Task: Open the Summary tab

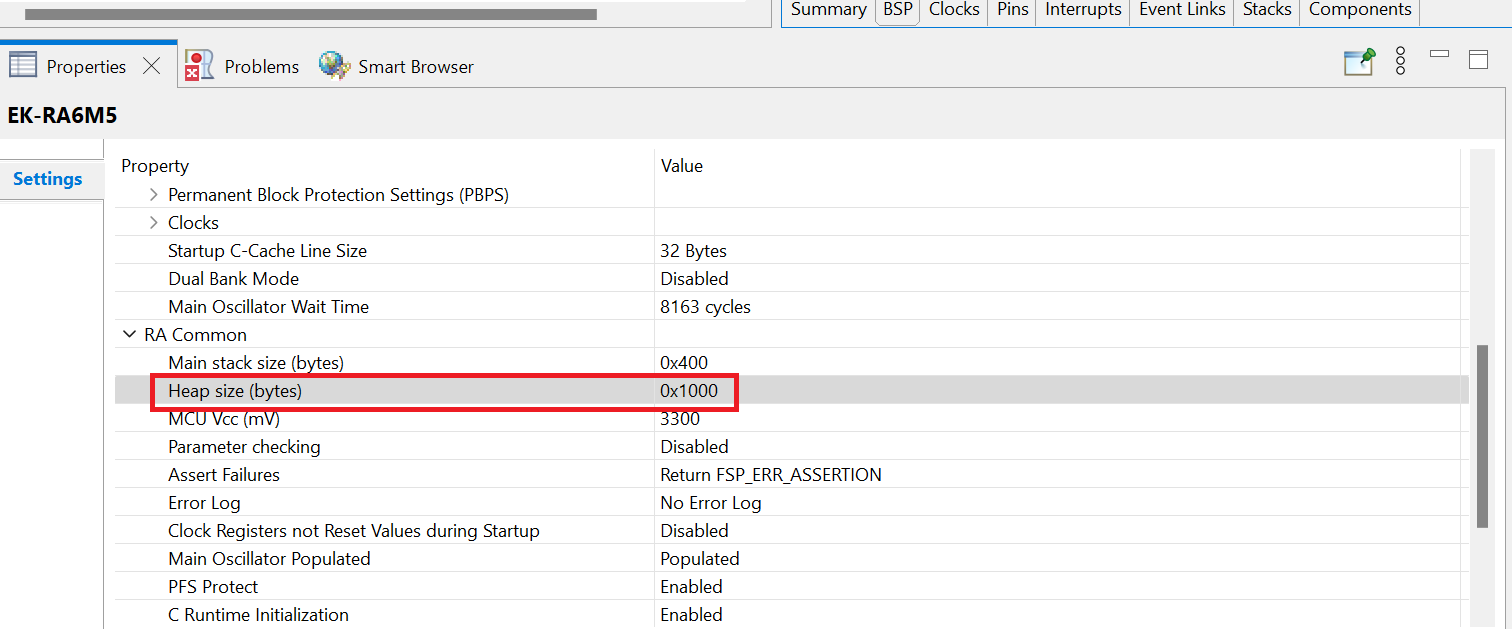Action: (828, 10)
